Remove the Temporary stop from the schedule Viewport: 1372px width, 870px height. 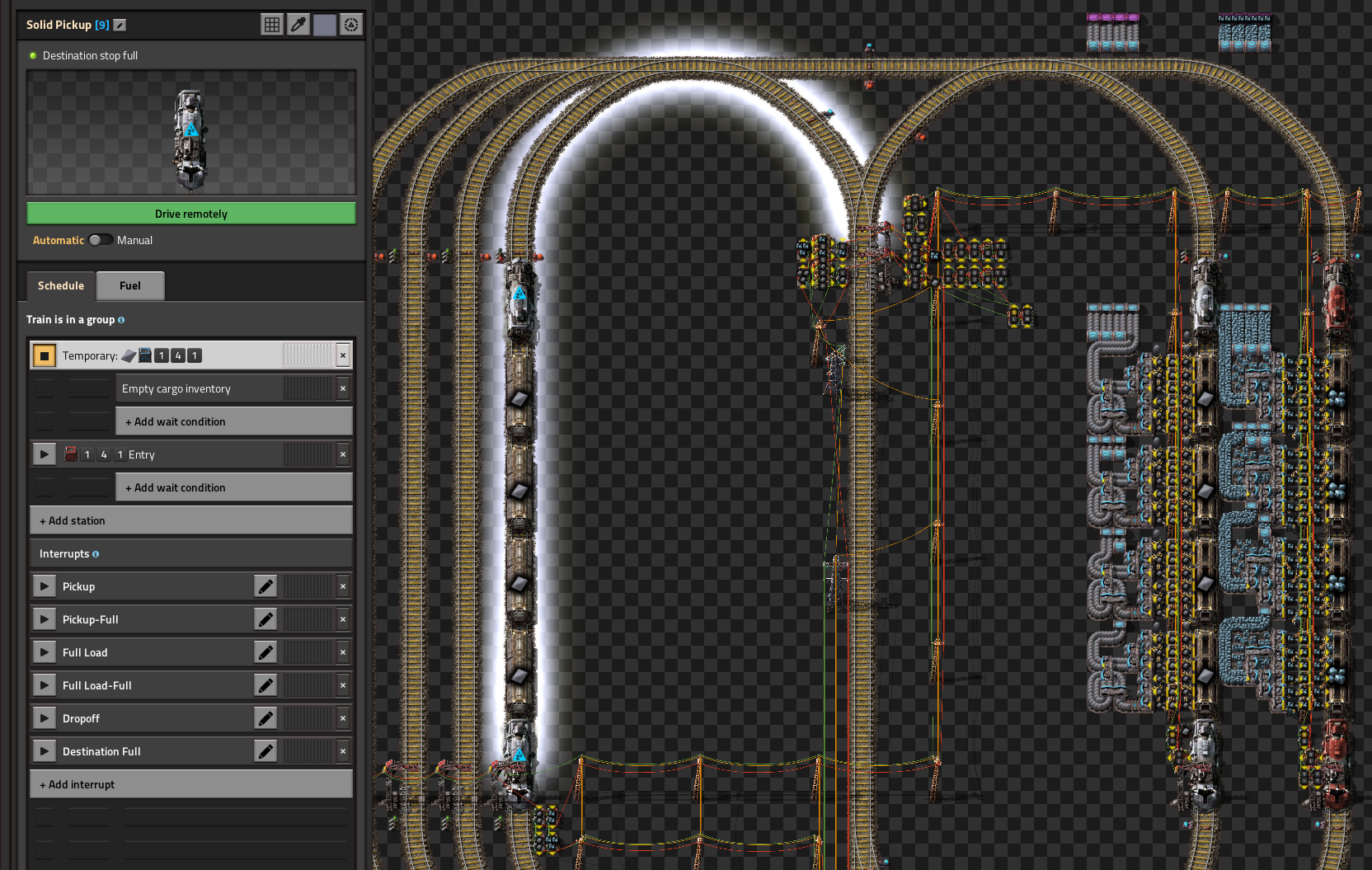click(343, 355)
